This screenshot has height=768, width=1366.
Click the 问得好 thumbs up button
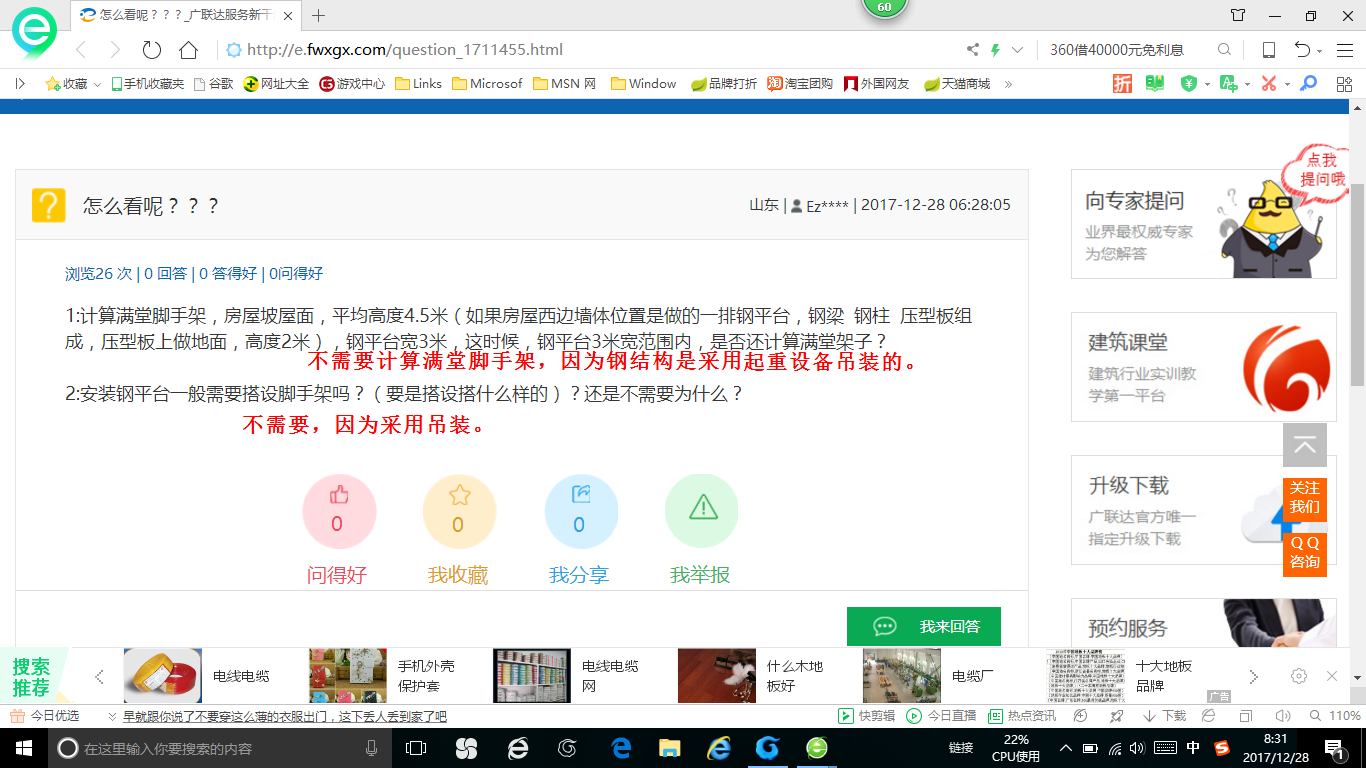click(x=339, y=511)
